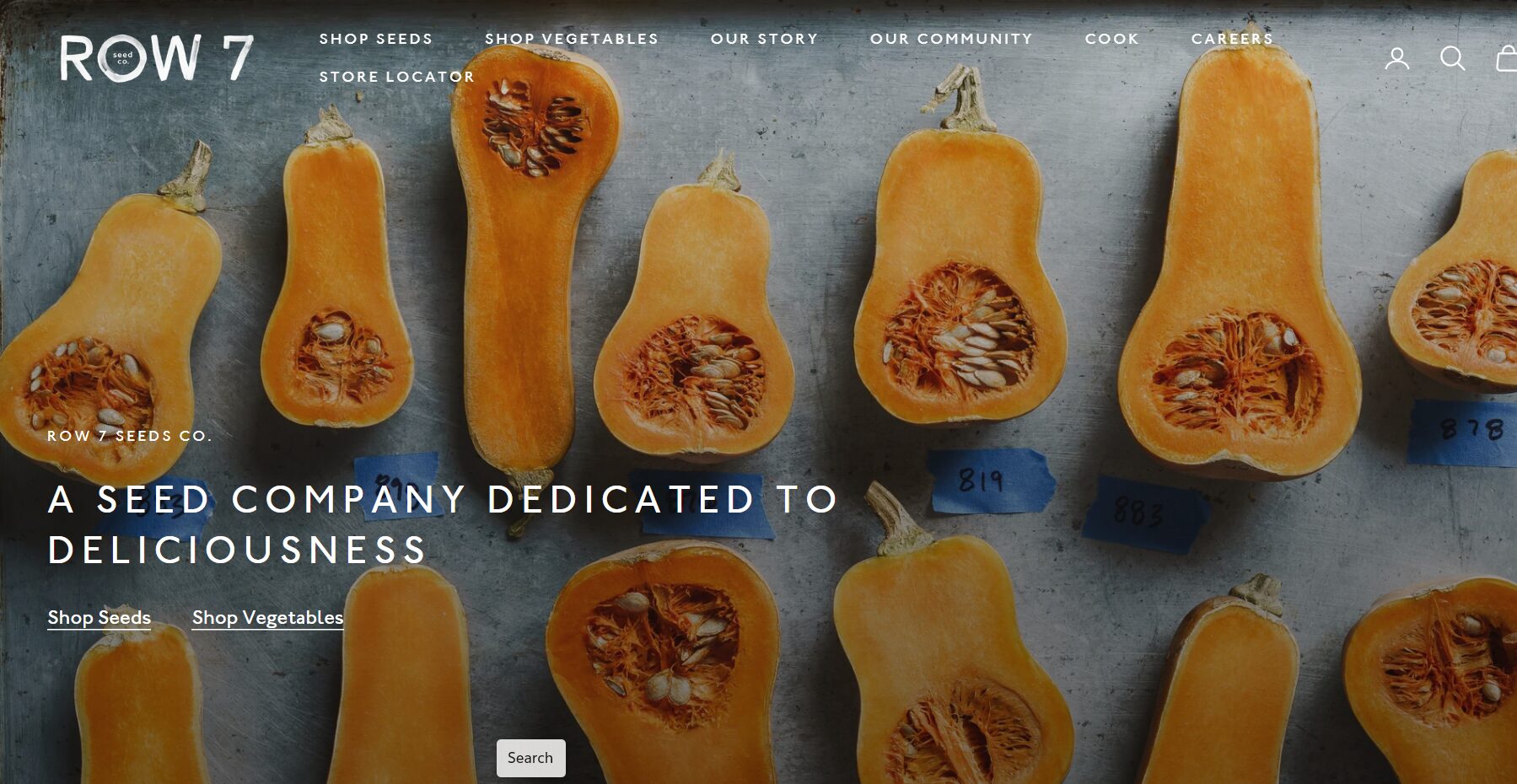Go to Our Story page

(765, 39)
